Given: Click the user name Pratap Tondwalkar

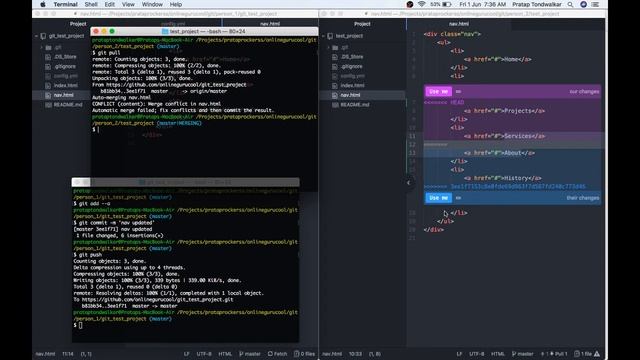Looking at the screenshot, I should point(537,4).
